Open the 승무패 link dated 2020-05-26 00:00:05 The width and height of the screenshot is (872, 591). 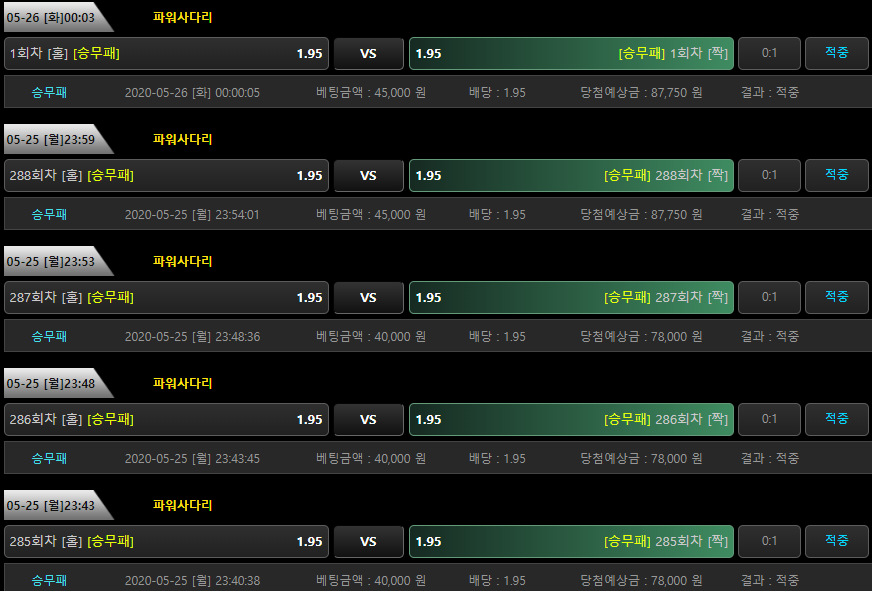(x=49, y=92)
